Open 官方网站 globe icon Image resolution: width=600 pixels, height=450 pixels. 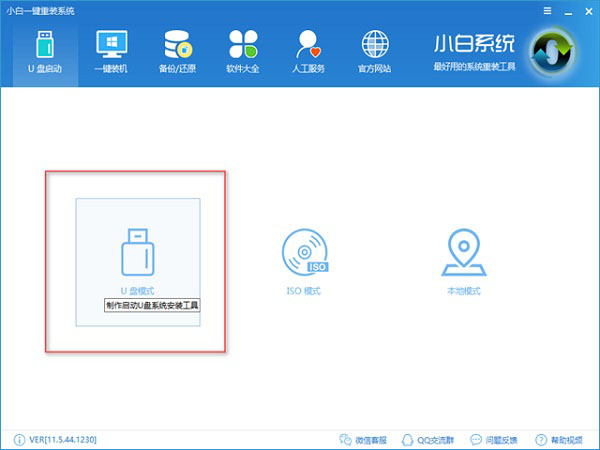[375, 44]
